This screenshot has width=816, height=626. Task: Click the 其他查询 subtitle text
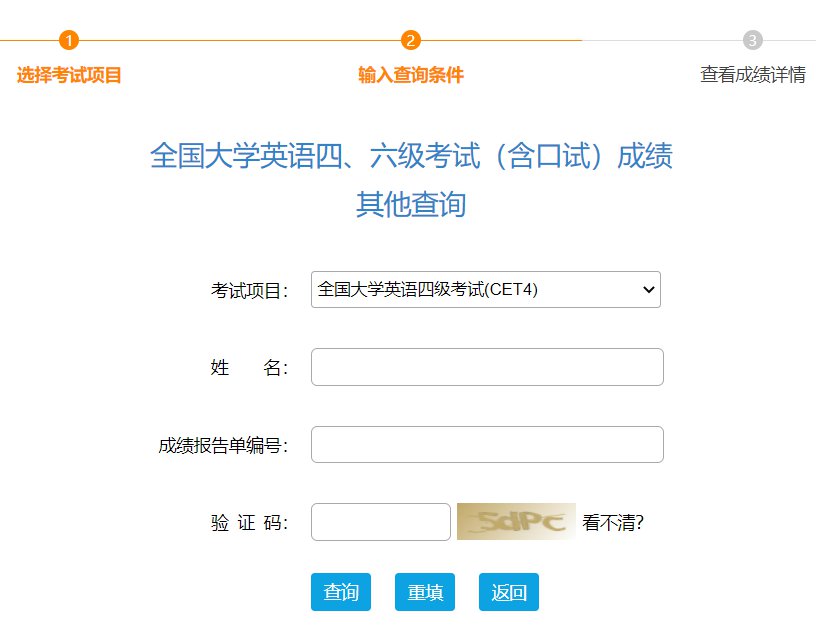click(411, 205)
